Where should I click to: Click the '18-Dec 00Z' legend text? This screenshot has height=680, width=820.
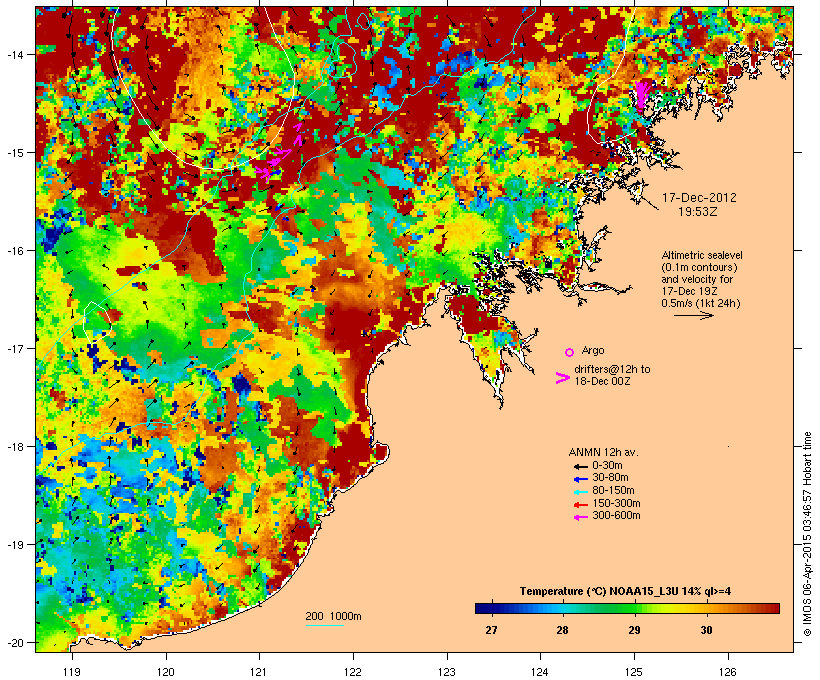pos(602,381)
